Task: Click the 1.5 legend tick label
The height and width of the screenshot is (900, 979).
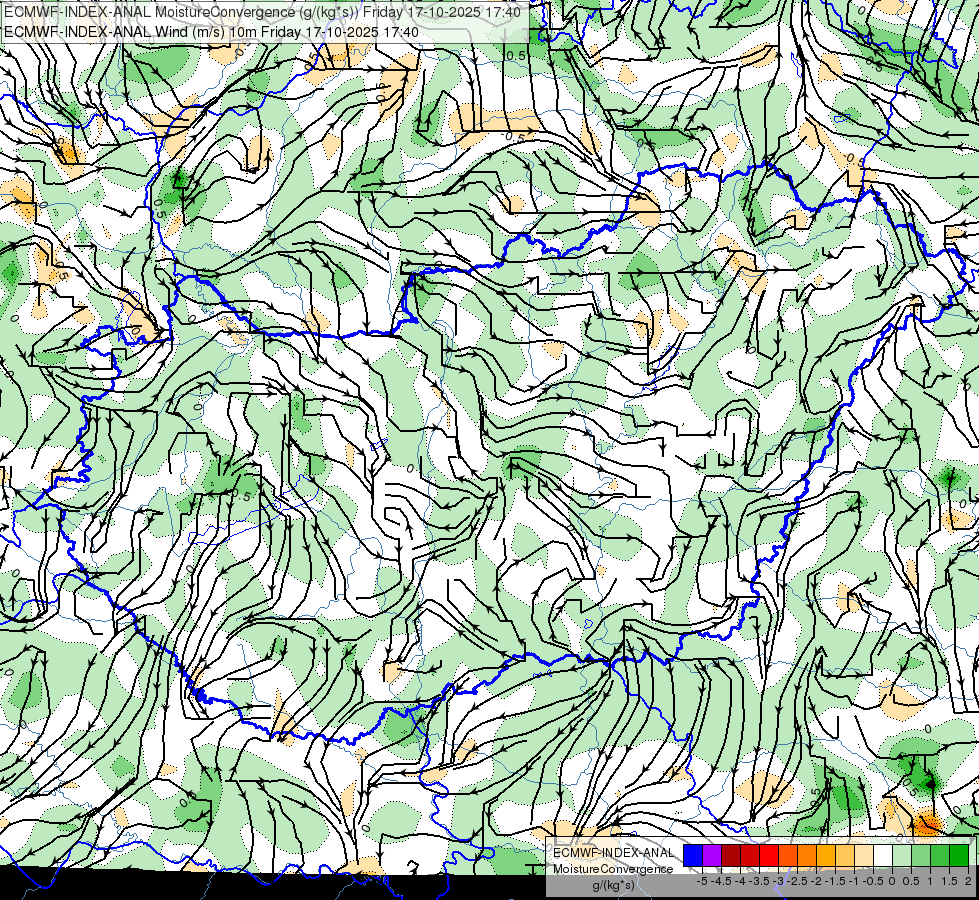Action: pos(949,881)
